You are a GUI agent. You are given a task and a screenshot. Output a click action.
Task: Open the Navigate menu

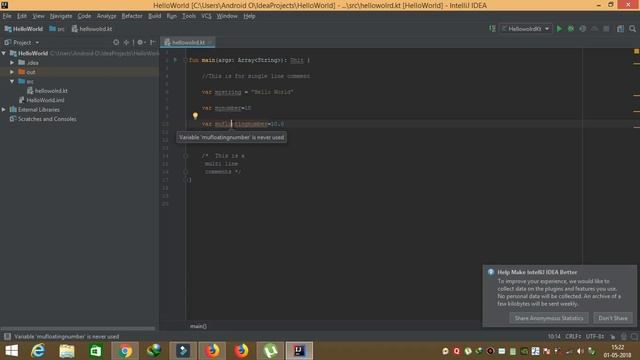click(61, 16)
